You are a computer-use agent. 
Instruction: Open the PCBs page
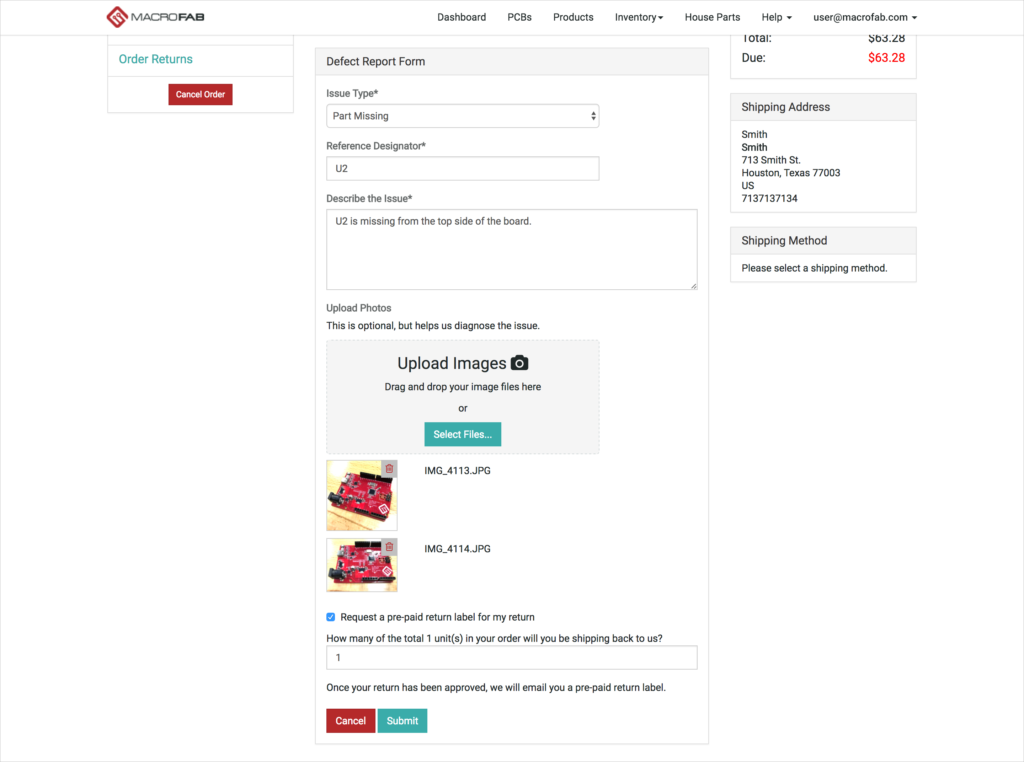(519, 17)
